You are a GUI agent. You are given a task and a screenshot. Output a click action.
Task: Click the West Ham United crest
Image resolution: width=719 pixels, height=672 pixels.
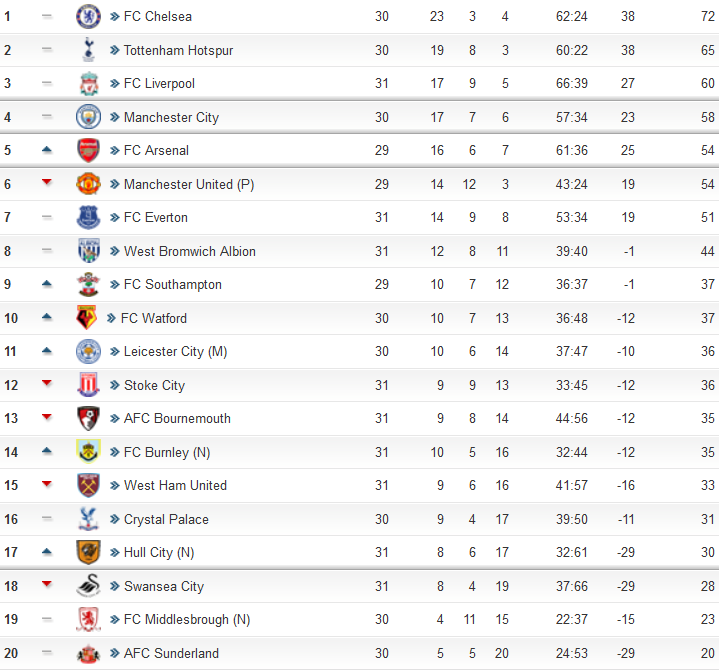88,485
